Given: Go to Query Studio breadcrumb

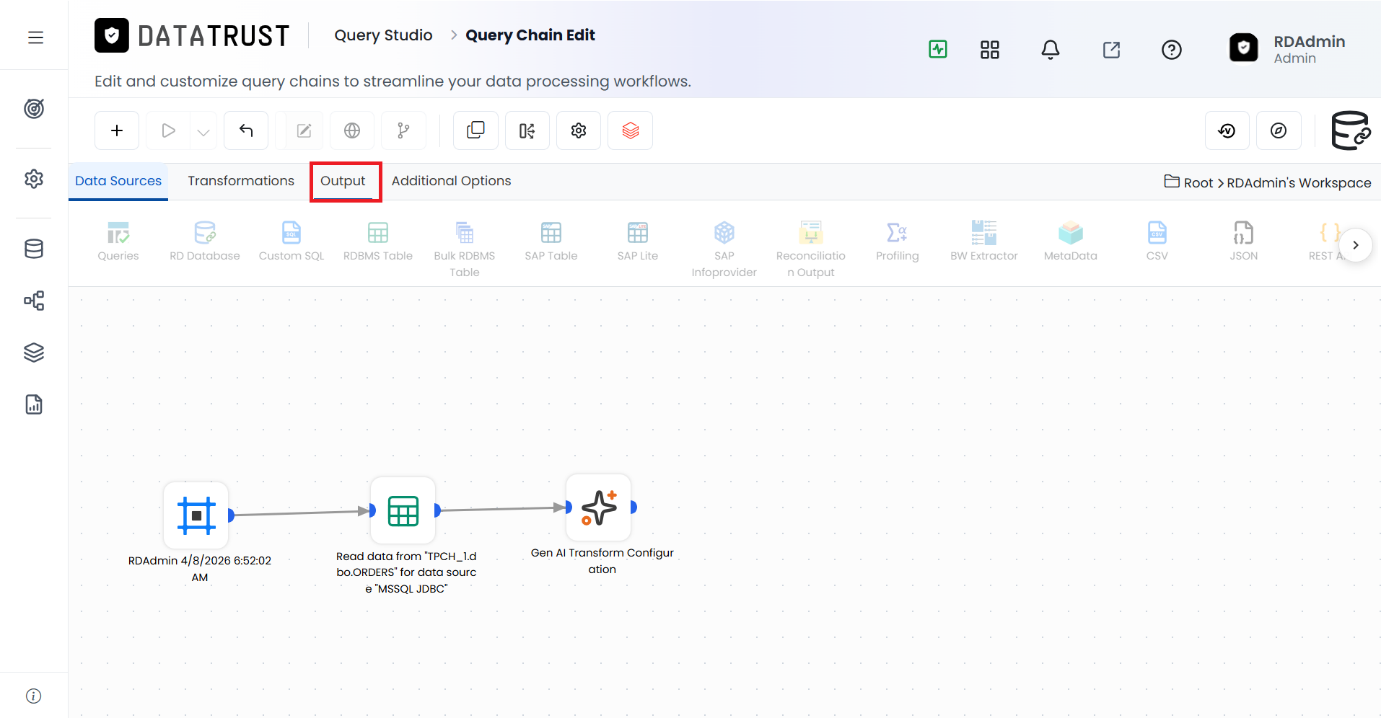Looking at the screenshot, I should click(x=383, y=35).
